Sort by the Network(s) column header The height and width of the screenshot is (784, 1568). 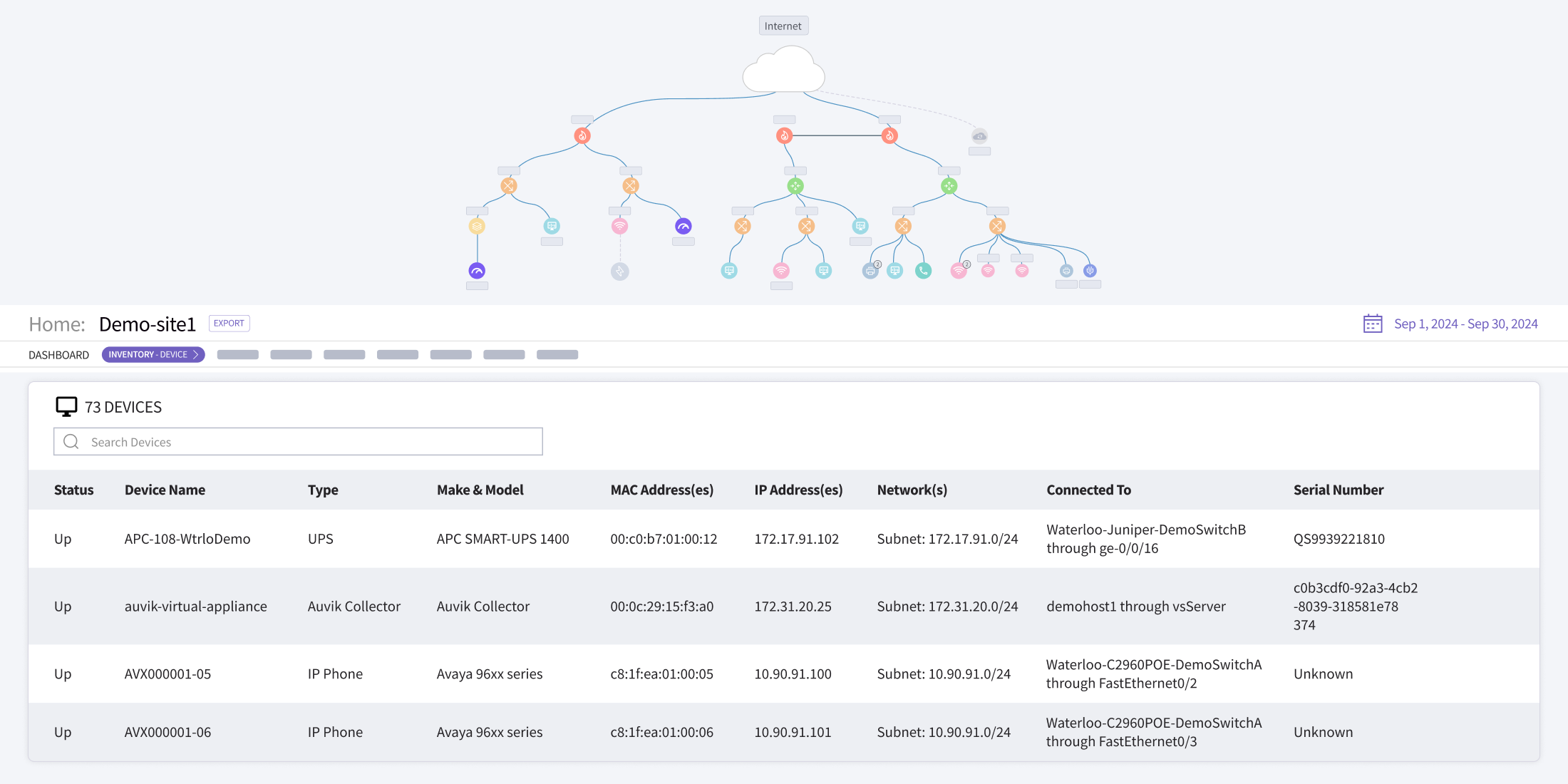tap(912, 490)
